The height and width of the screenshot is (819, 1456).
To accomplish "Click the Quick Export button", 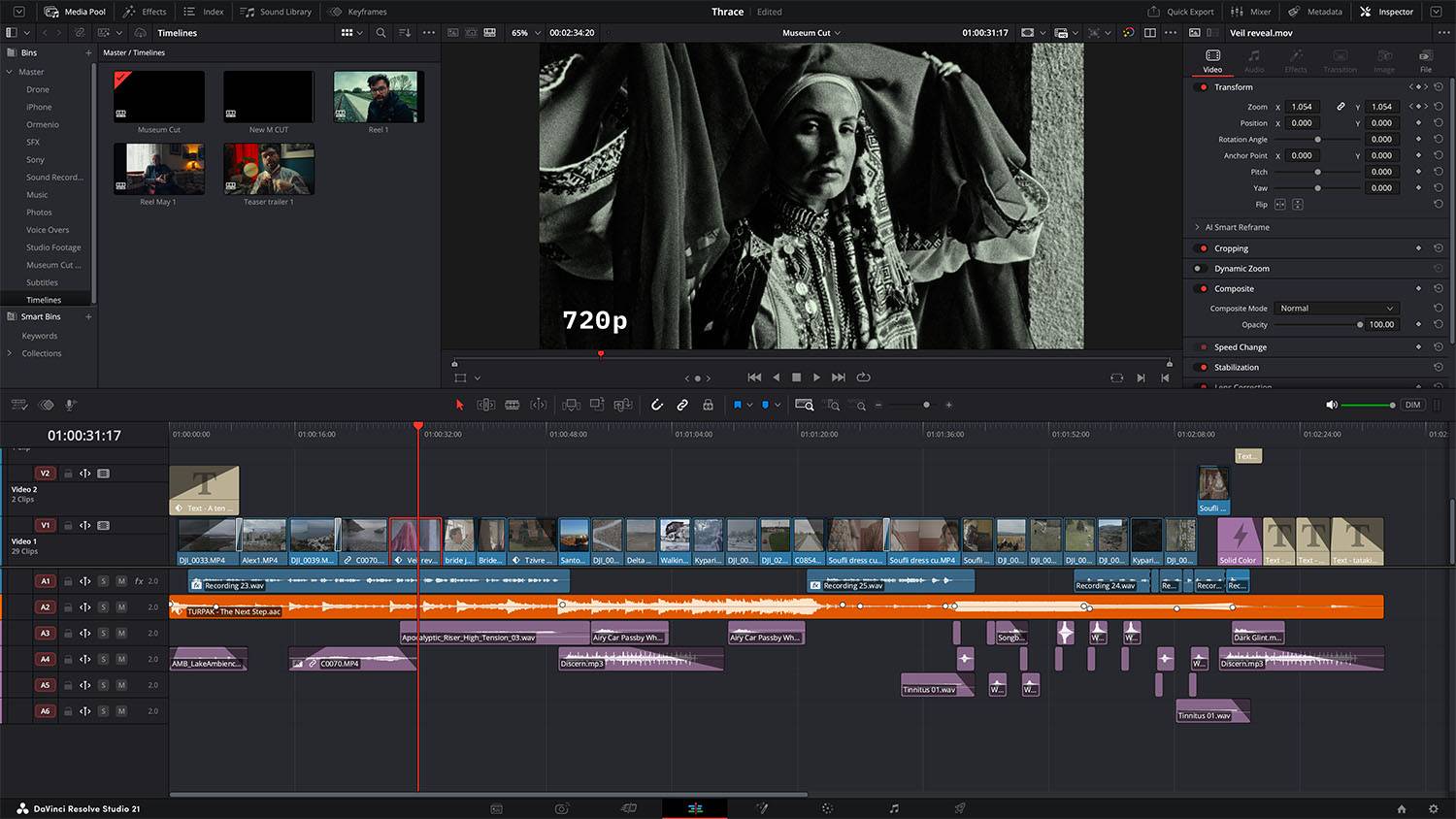I will 1181,12.
